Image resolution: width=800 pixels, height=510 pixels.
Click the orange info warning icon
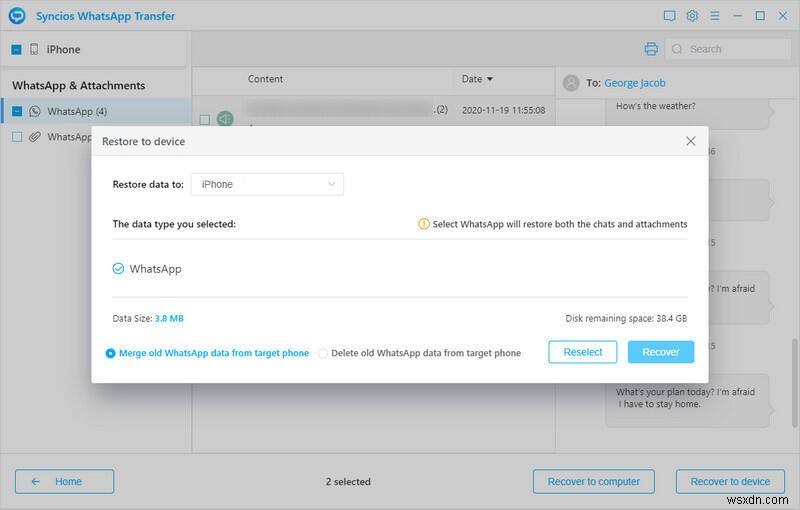click(423, 224)
